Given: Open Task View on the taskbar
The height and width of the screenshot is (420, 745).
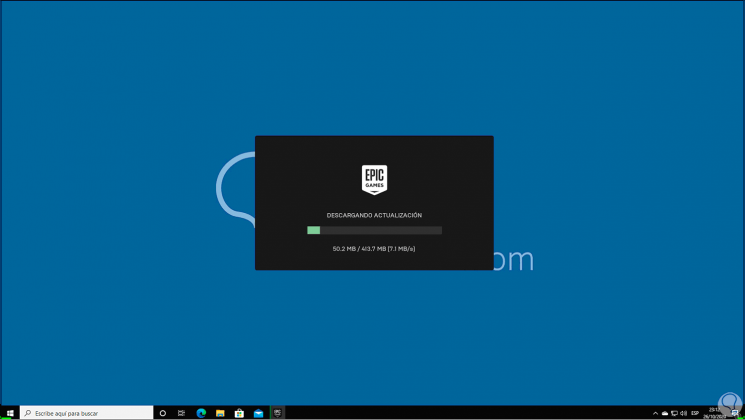Looking at the screenshot, I should click(x=181, y=413).
